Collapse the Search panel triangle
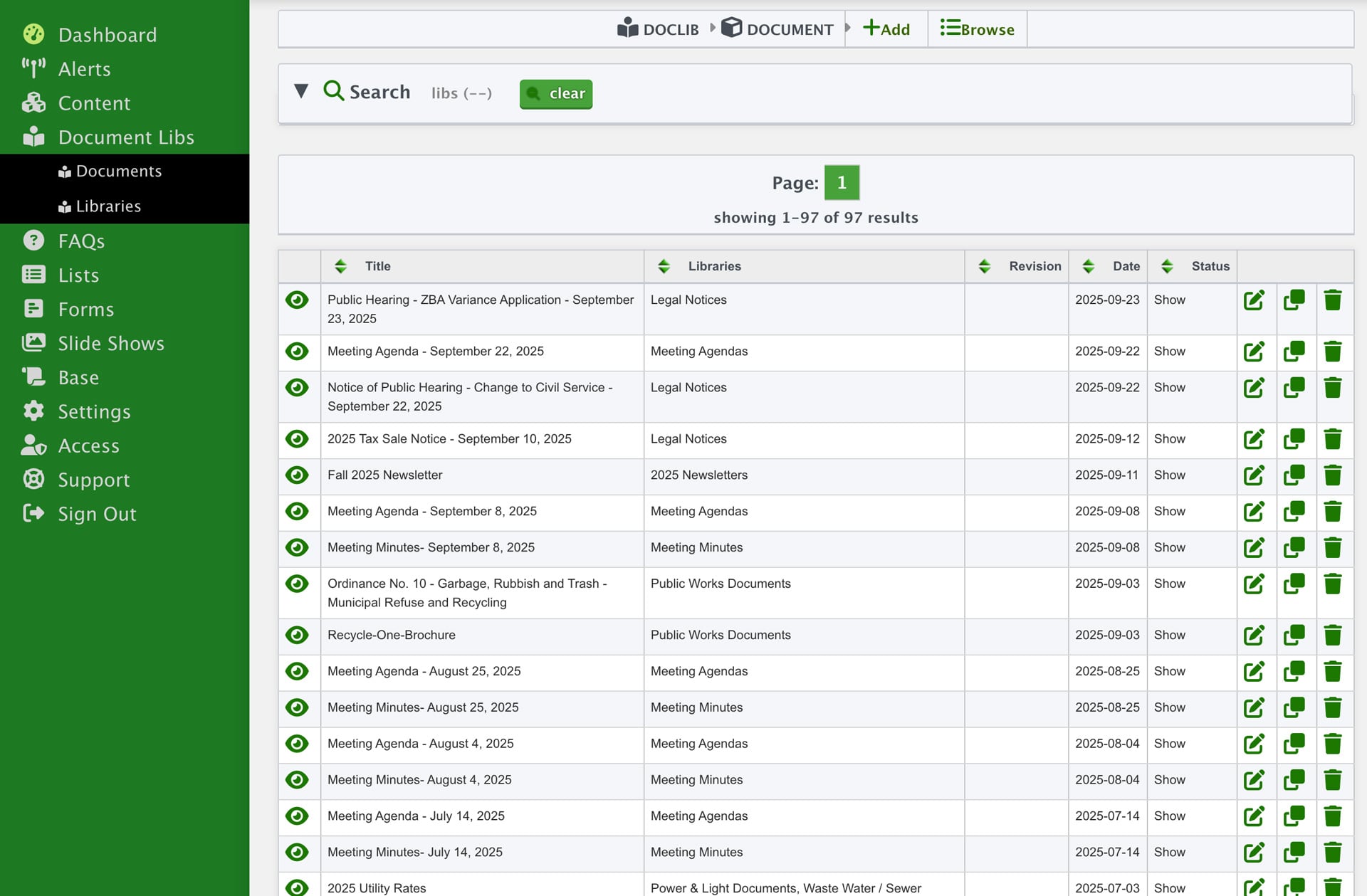 301,91
